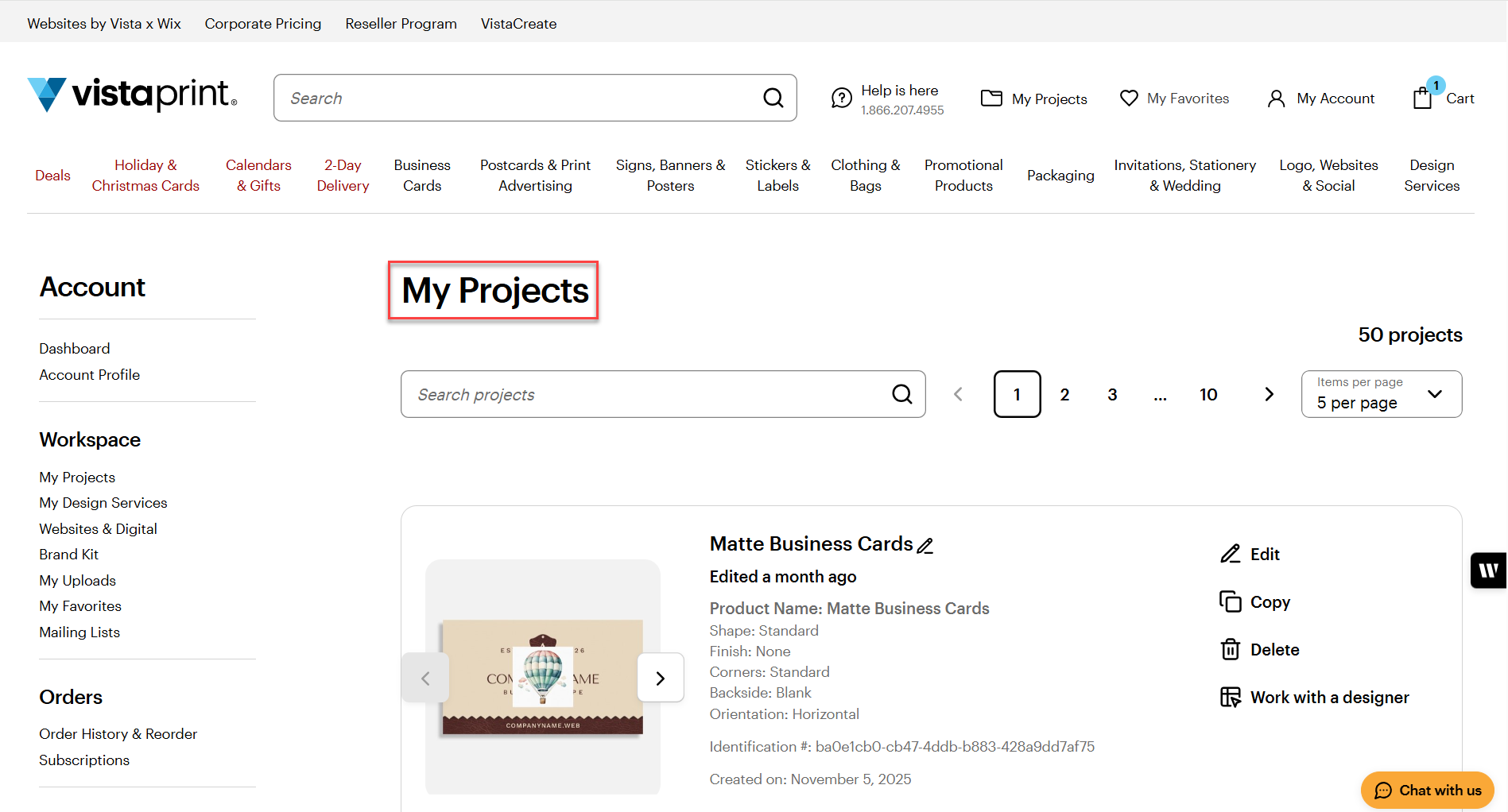This screenshot has width=1508, height=812.
Task: Open Design Services menu
Action: click(1432, 176)
